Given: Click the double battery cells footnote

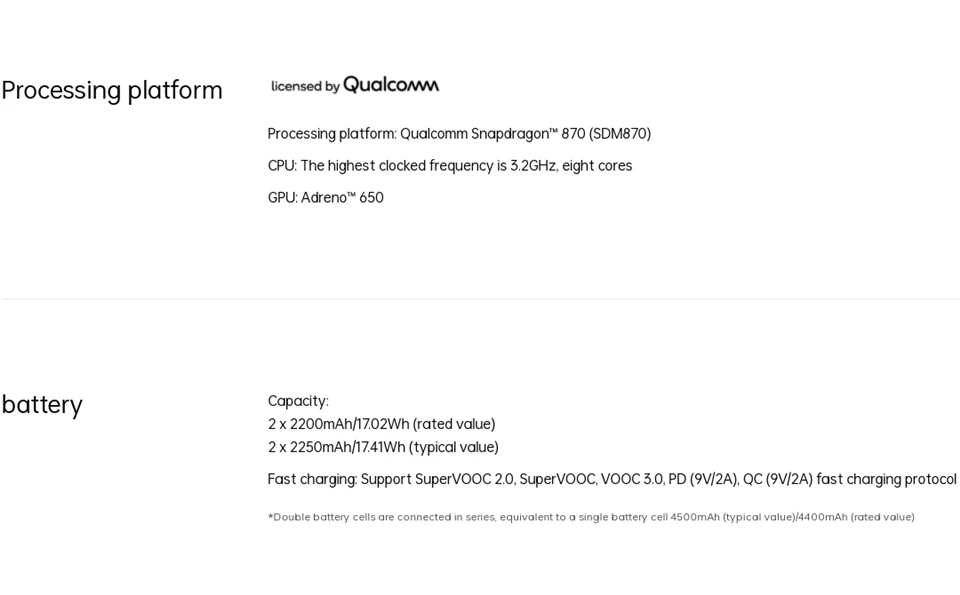Looking at the screenshot, I should [591, 517].
